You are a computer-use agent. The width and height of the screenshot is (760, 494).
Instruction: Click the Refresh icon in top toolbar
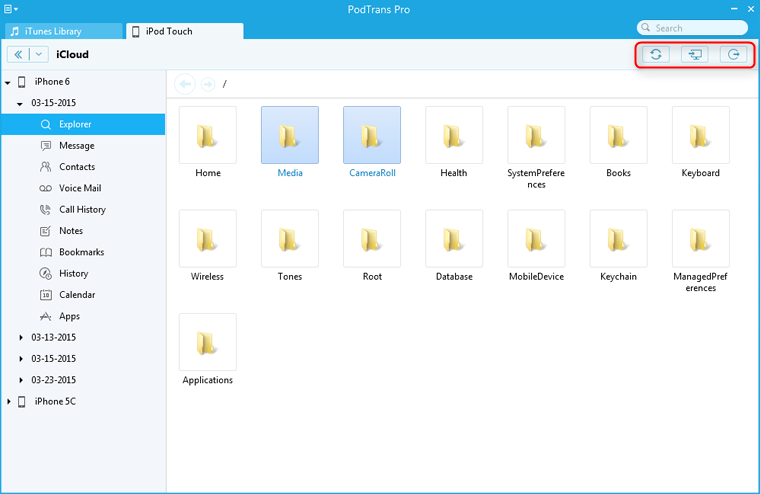655,54
